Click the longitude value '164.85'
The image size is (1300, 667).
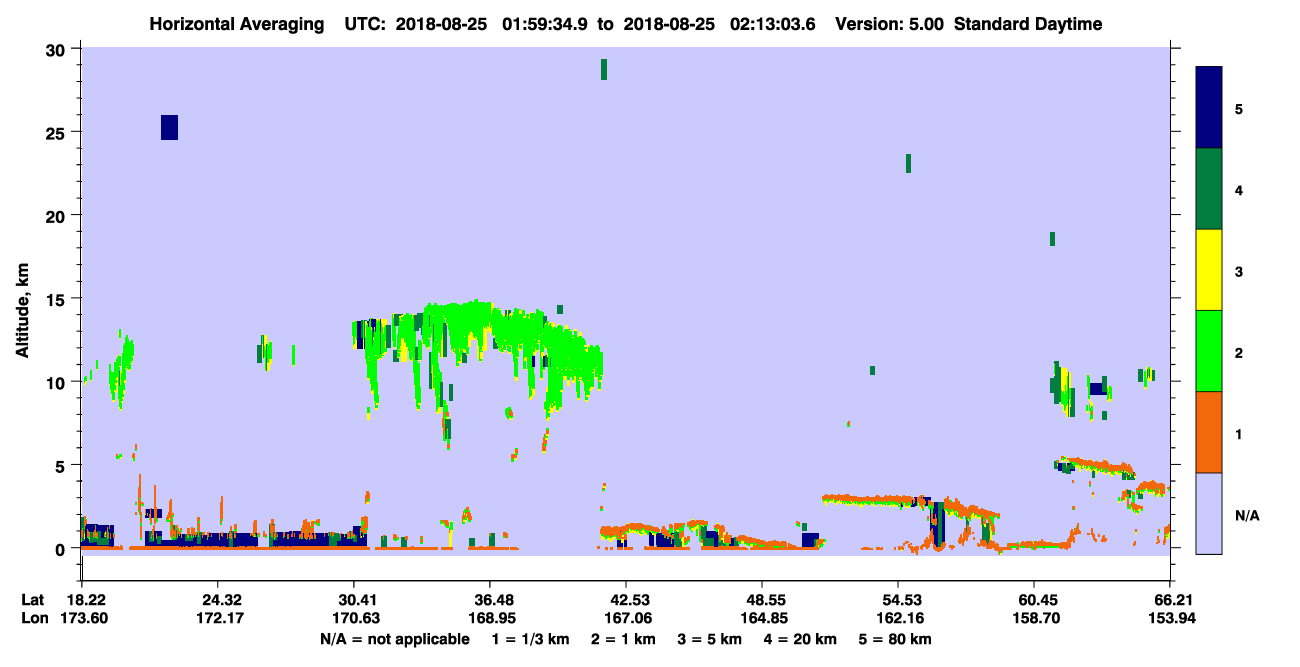click(762, 618)
